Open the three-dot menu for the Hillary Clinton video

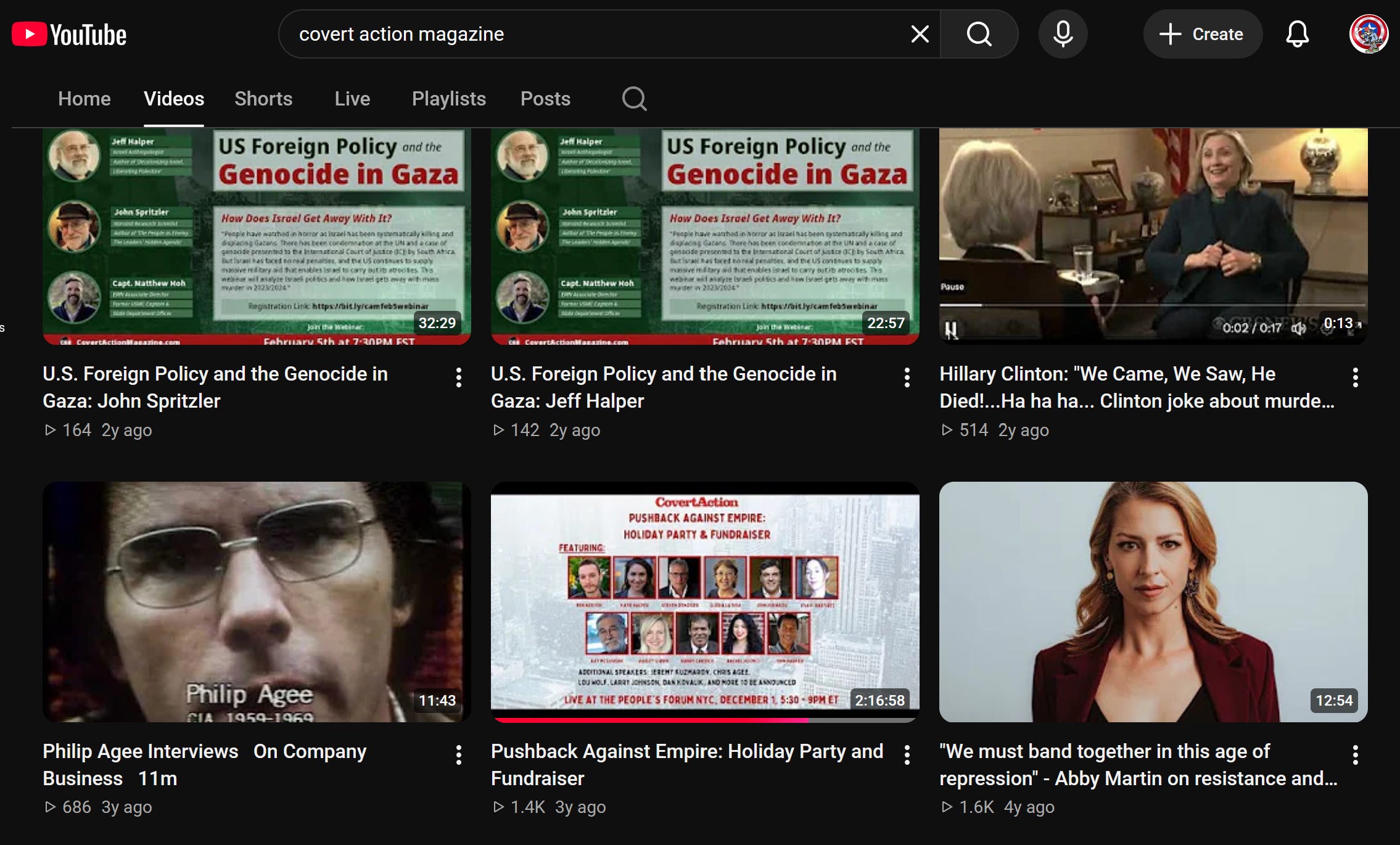(1355, 377)
